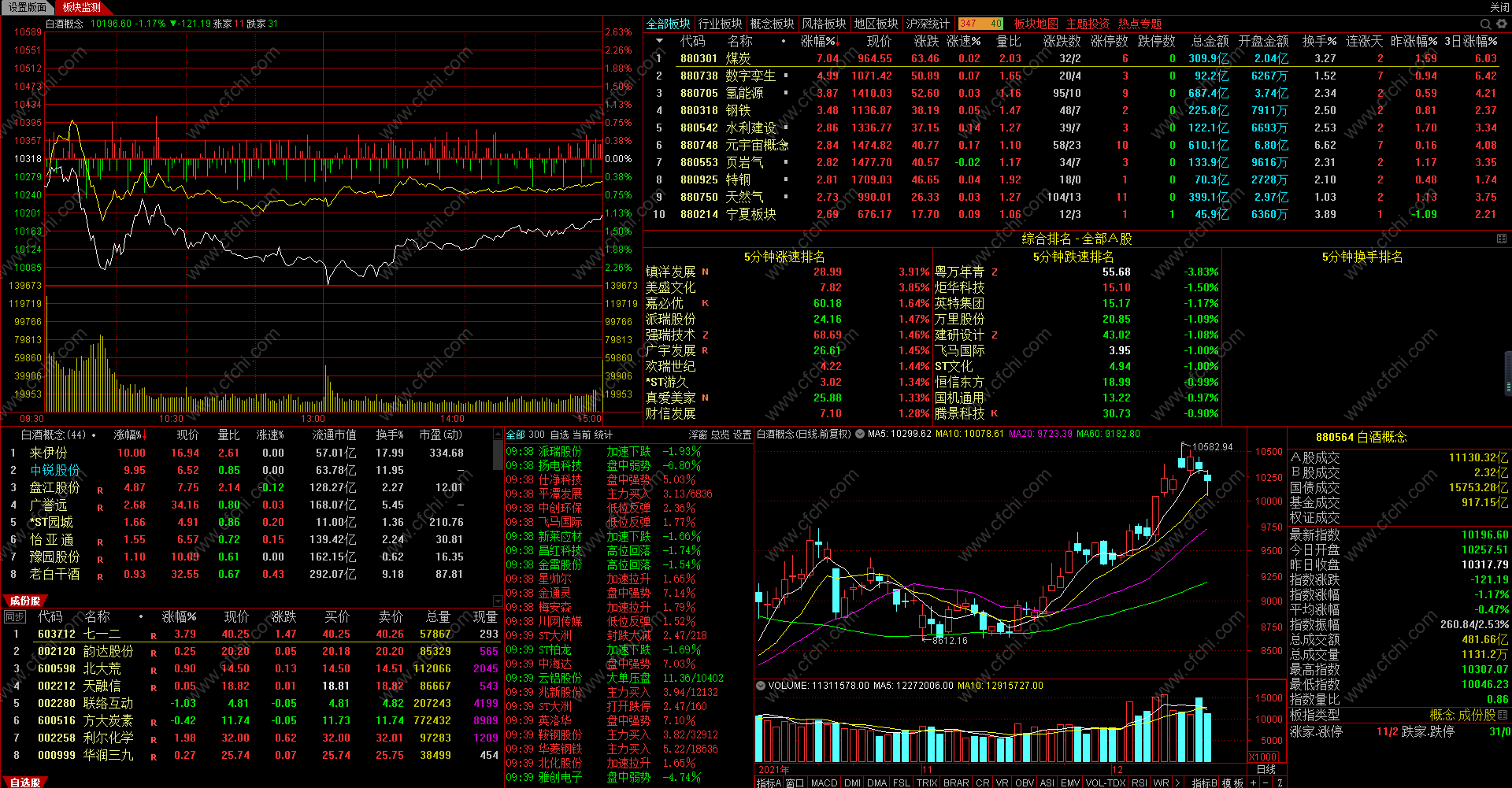Toggle the 浮窗 floating window option
The image size is (1512, 788).
coord(699,435)
